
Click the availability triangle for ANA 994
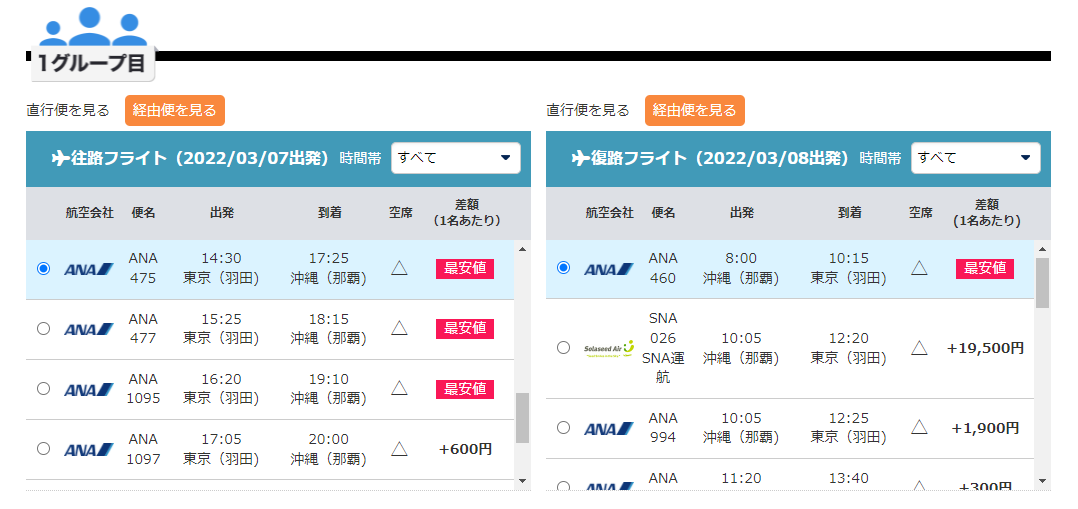click(x=919, y=427)
